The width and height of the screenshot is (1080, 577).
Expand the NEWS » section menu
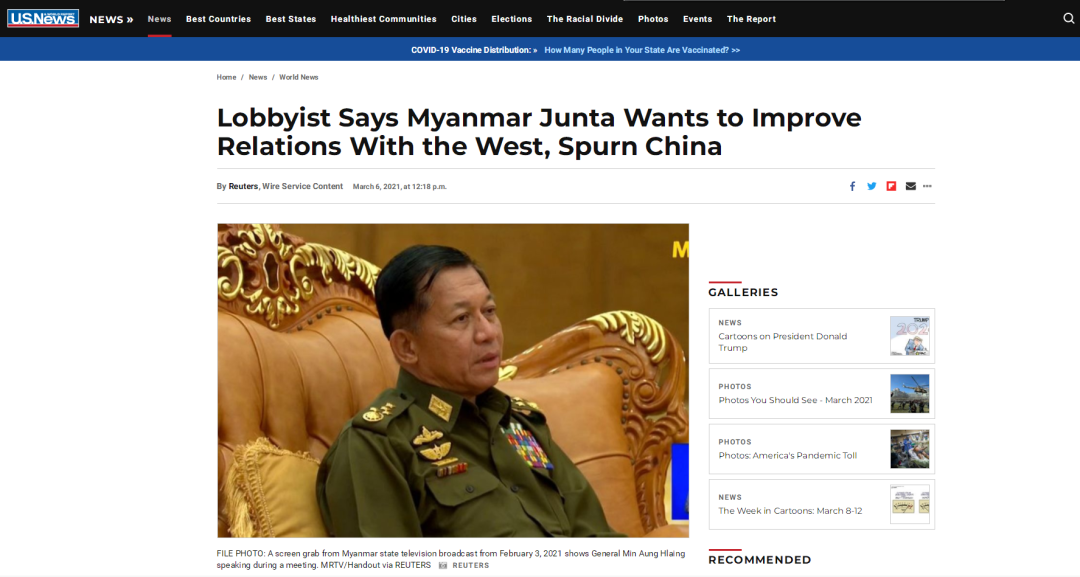point(111,19)
